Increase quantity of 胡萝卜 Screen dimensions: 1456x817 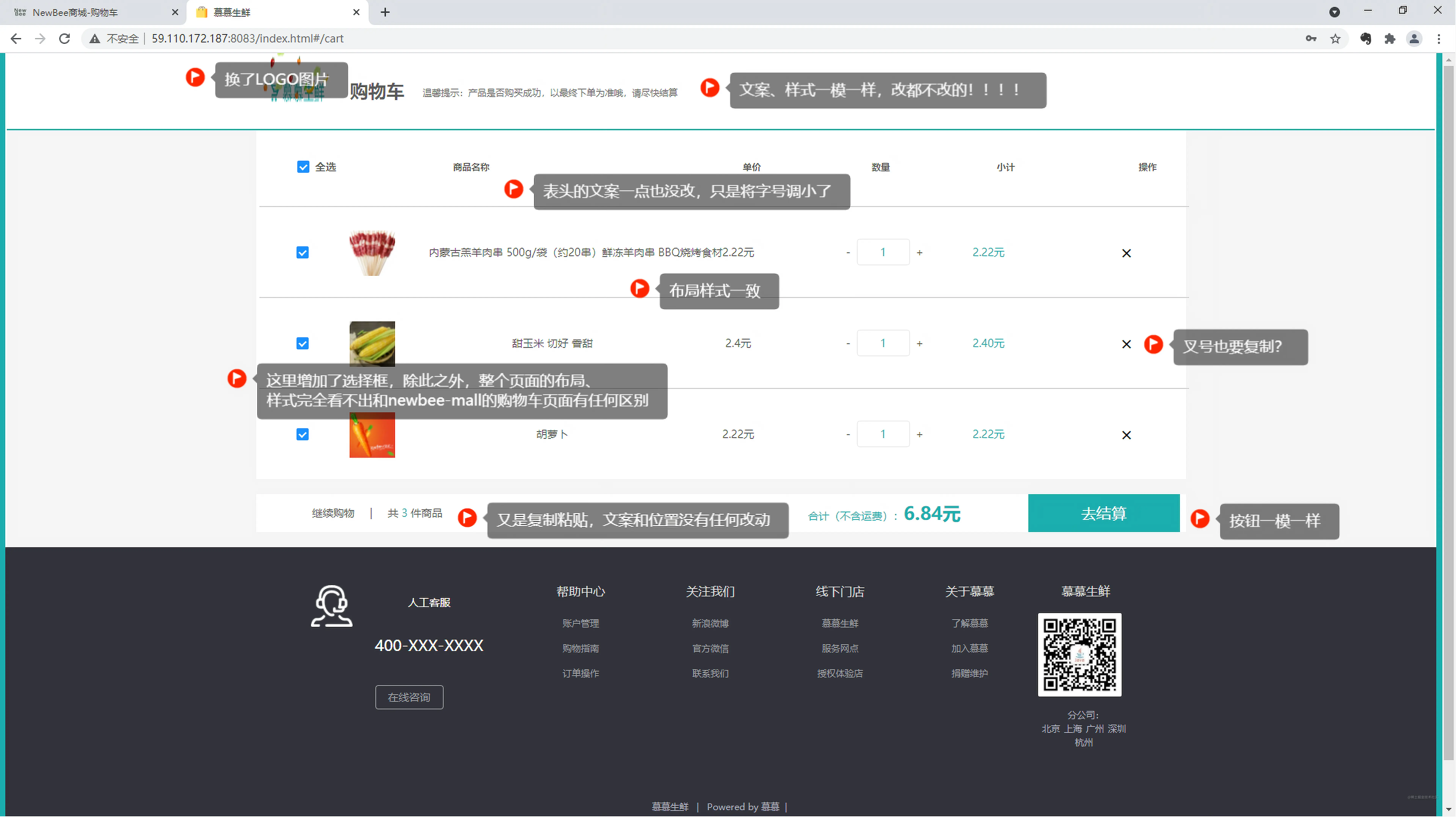click(920, 434)
